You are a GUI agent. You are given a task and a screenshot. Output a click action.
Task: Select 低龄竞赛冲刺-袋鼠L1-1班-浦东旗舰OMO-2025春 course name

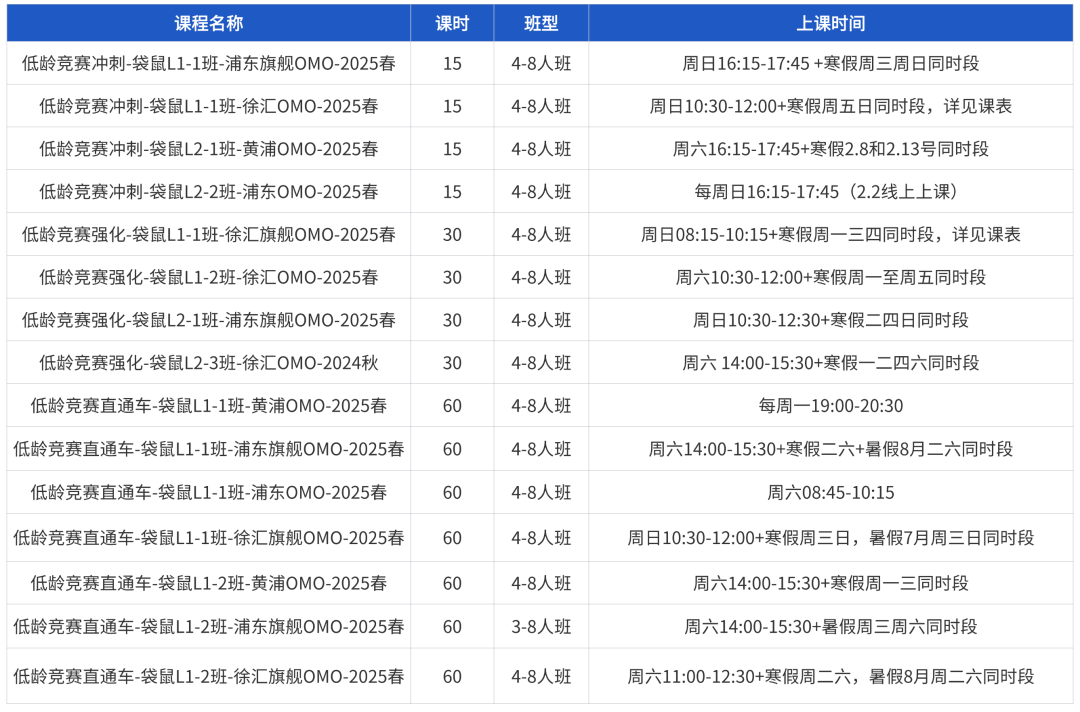209,63
